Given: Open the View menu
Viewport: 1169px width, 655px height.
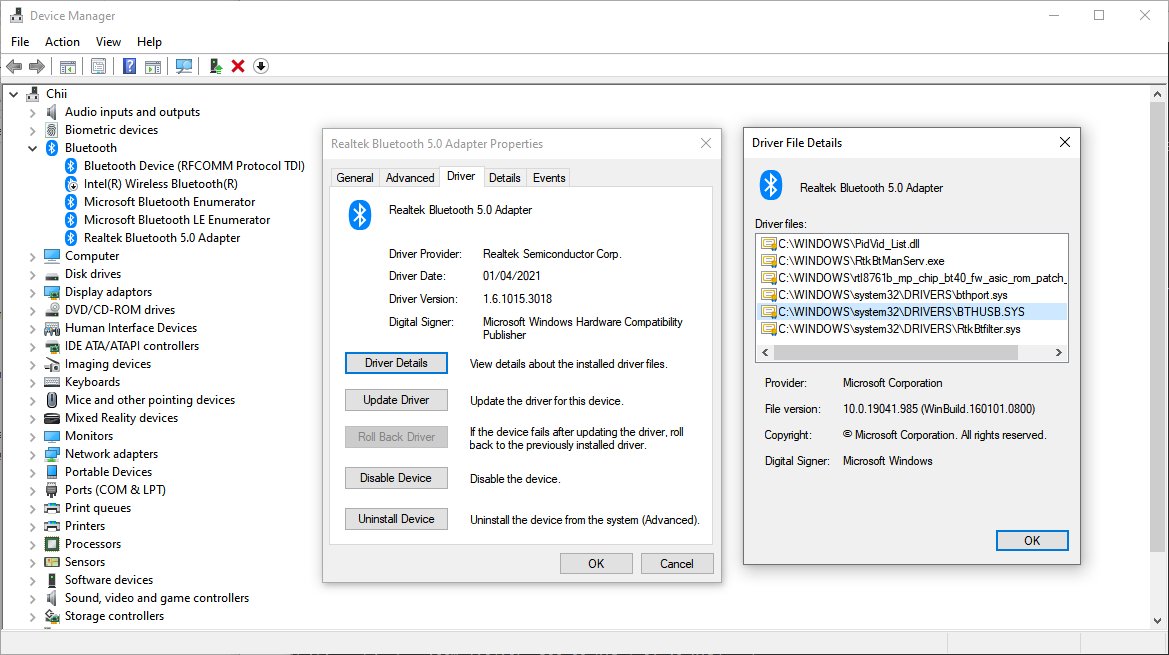Looking at the screenshot, I should tap(108, 41).
